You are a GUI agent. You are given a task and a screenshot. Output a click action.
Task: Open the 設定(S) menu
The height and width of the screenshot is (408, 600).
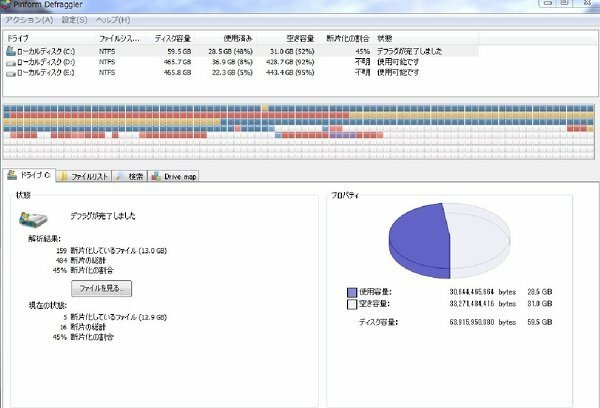pyautogui.click(x=74, y=20)
